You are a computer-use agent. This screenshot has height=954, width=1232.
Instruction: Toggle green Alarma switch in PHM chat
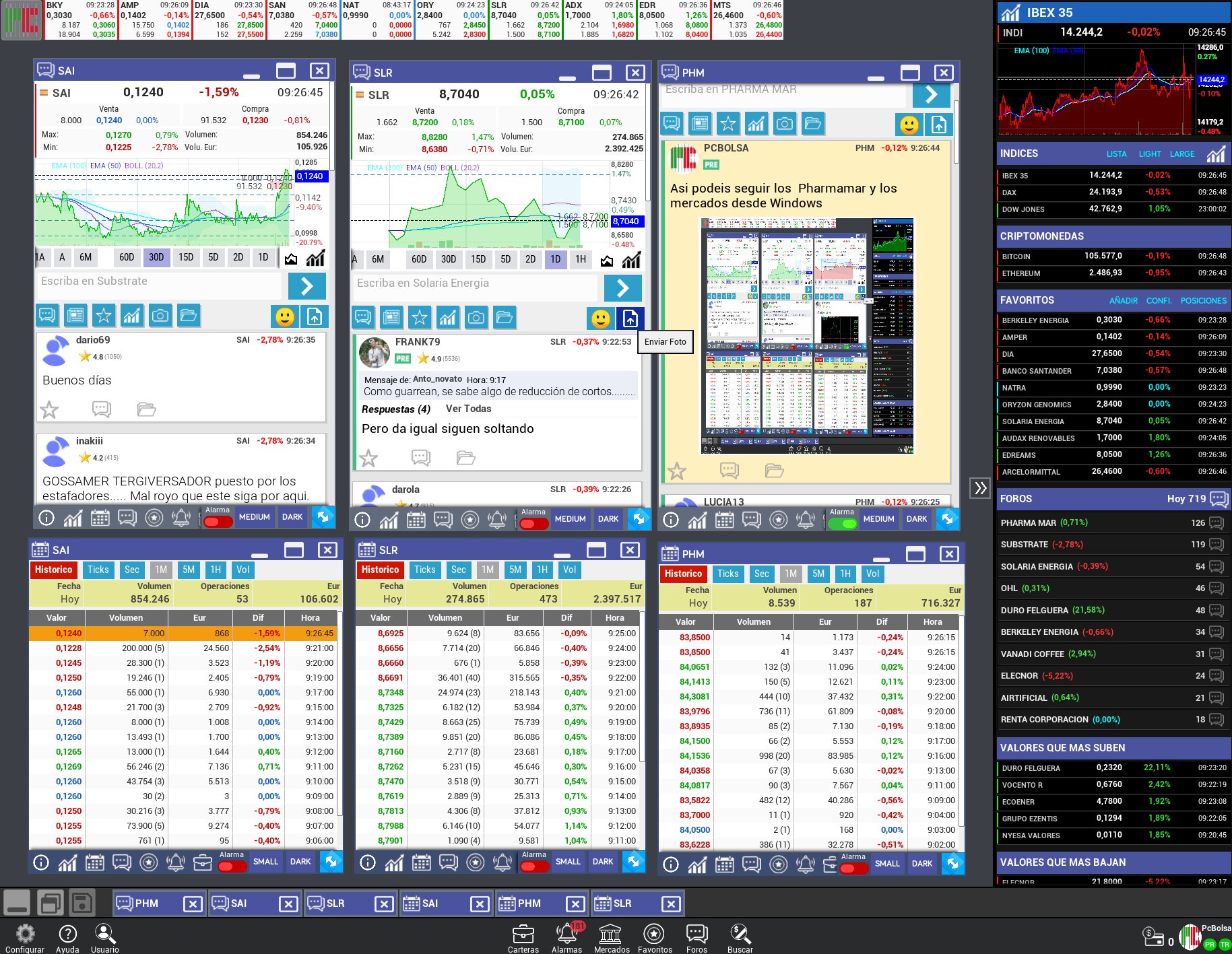pos(842,524)
